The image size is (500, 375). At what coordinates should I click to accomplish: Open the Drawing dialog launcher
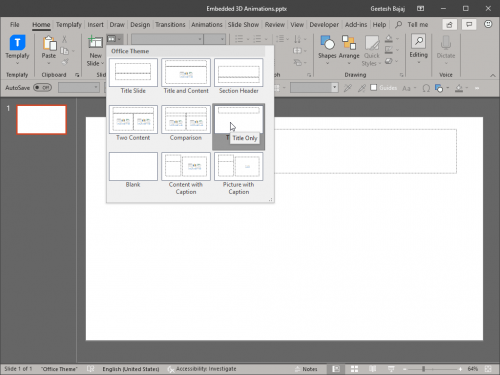pos(402,75)
